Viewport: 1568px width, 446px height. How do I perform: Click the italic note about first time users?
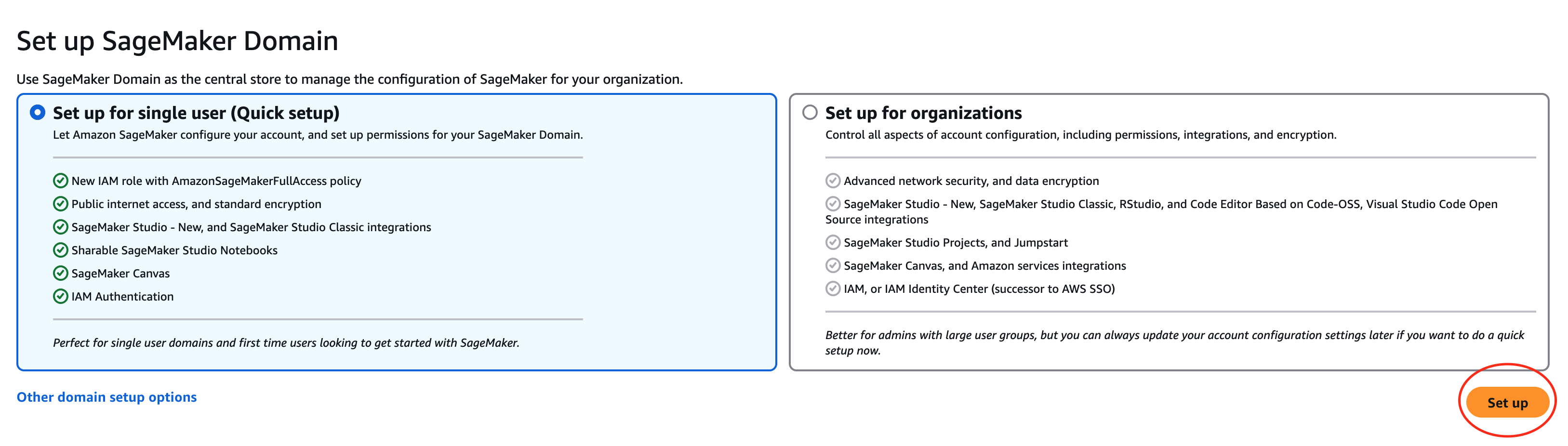tap(286, 342)
